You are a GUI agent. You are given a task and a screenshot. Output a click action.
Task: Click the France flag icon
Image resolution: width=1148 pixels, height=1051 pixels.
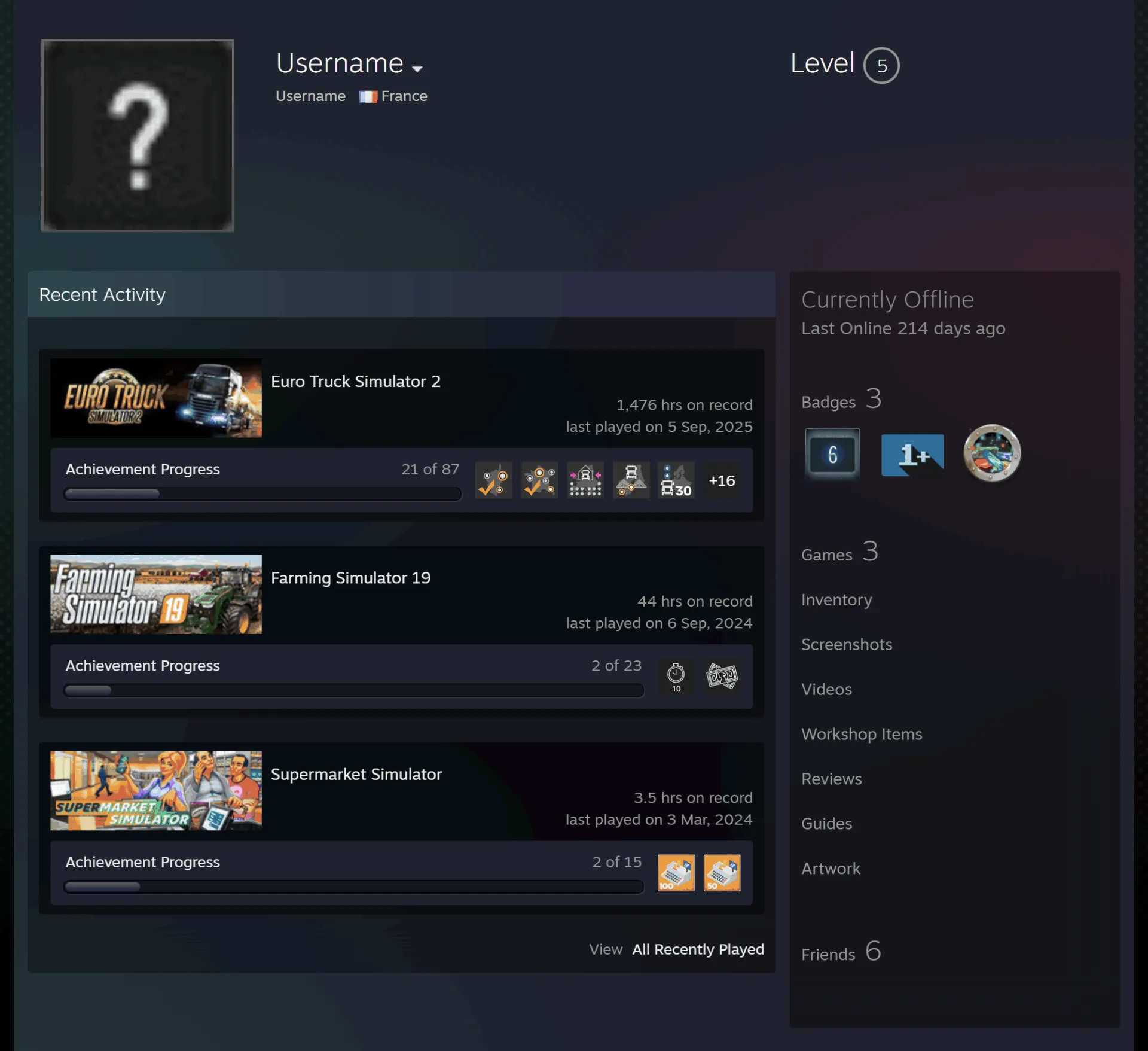[x=368, y=96]
